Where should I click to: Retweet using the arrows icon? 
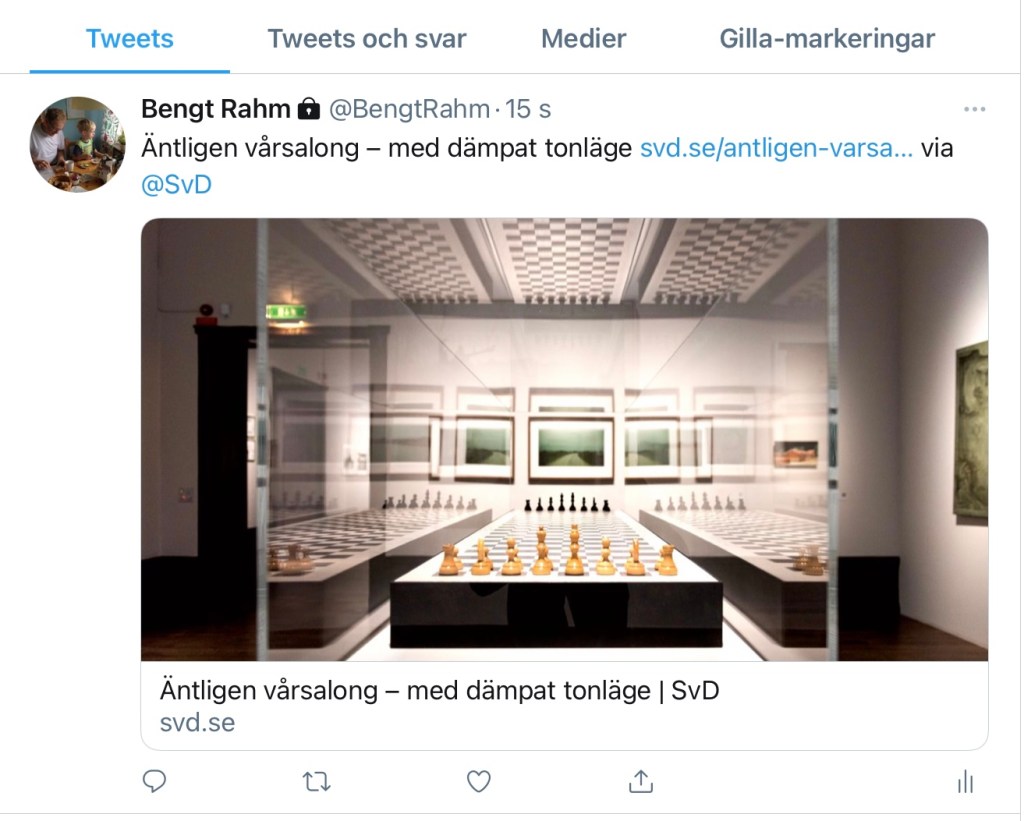(317, 781)
